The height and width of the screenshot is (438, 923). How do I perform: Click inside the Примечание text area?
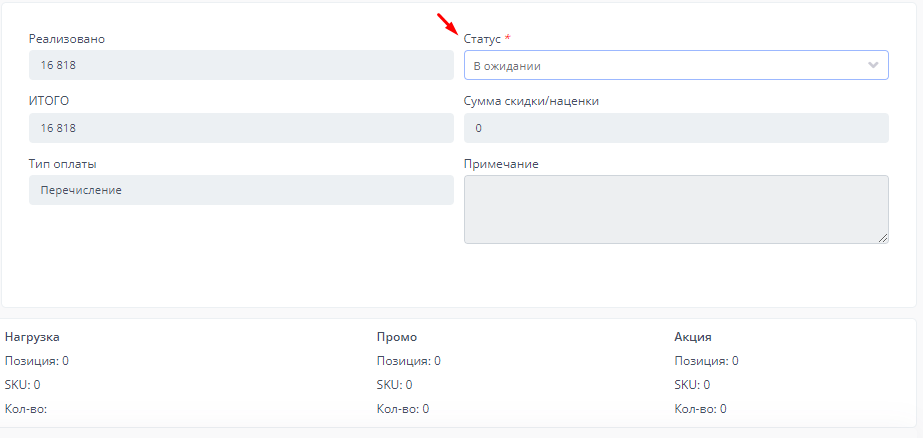[x=676, y=209]
